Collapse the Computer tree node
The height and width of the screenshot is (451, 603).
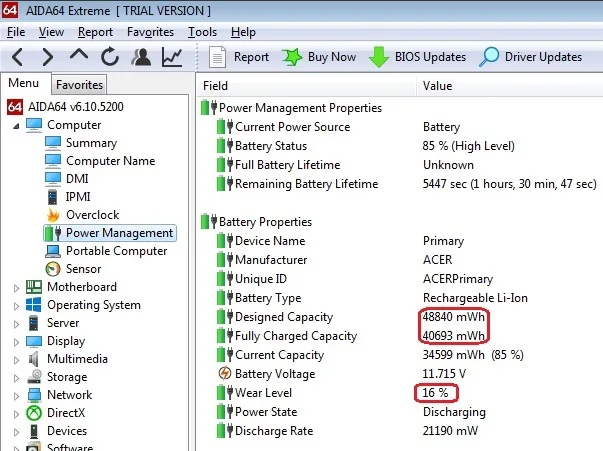coord(16,126)
